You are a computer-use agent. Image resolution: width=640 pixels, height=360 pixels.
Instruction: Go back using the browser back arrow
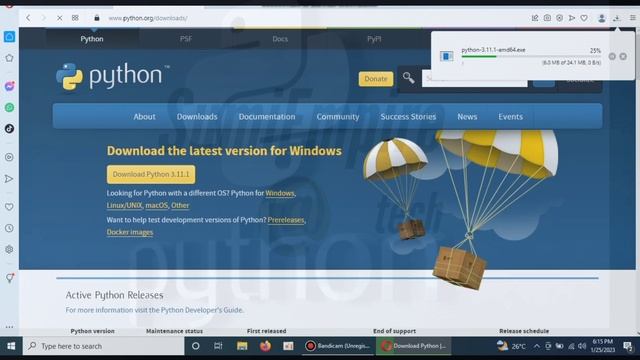(x=28, y=18)
